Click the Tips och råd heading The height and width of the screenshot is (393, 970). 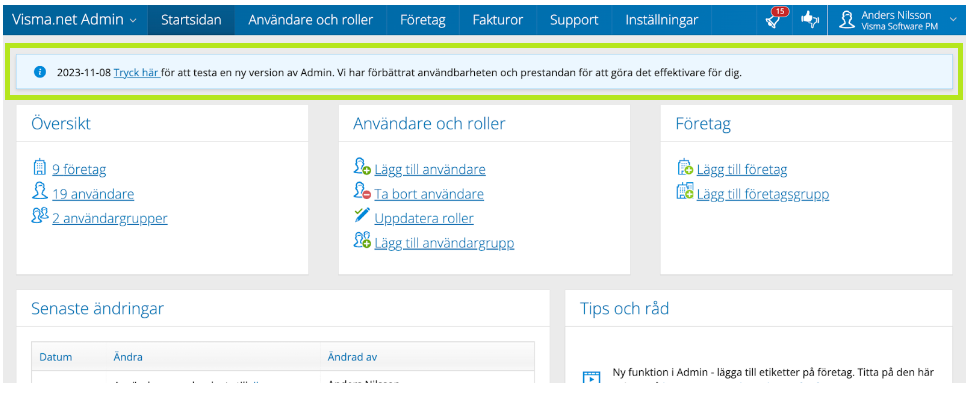624,308
